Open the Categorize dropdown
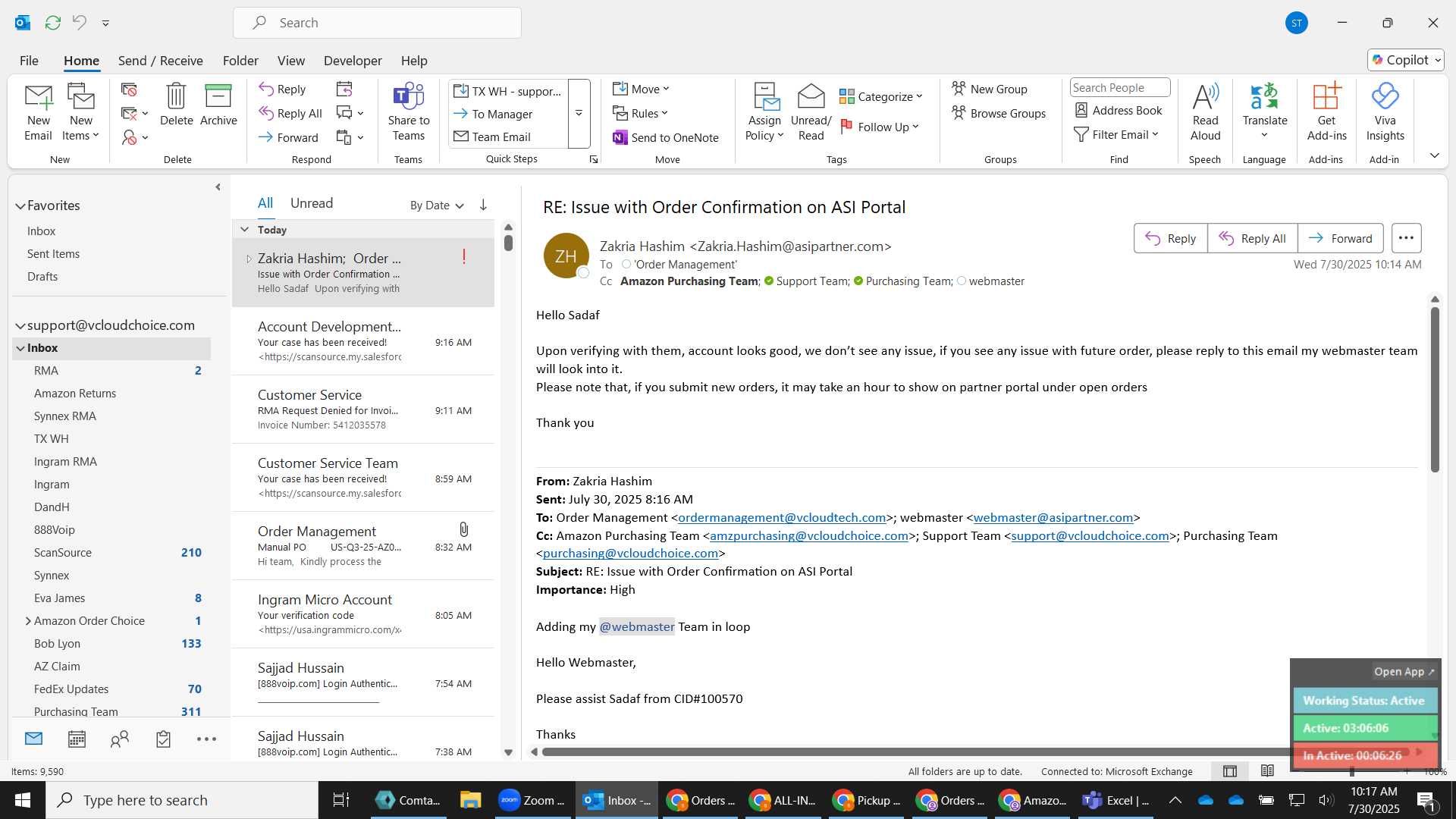The height and width of the screenshot is (819, 1456). click(880, 96)
